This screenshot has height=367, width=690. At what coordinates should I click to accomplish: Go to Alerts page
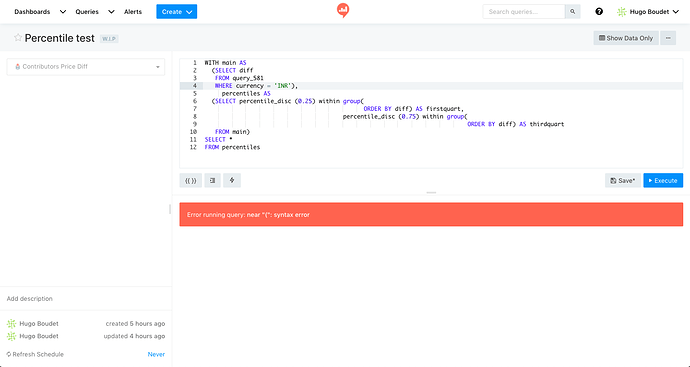[x=133, y=12]
